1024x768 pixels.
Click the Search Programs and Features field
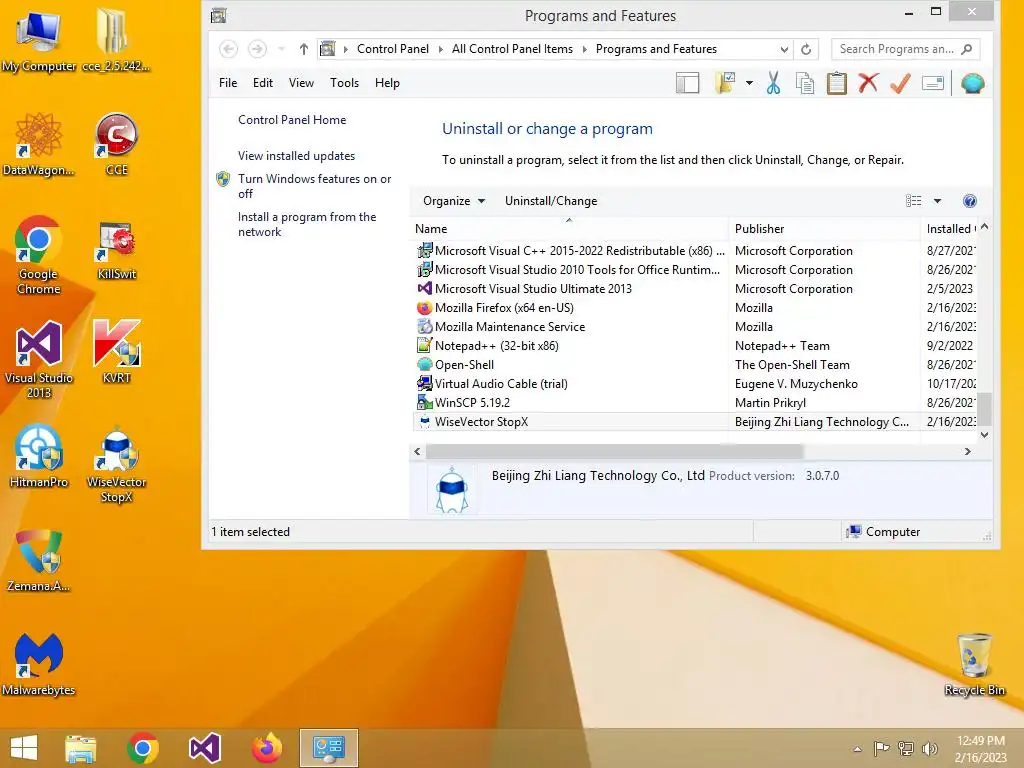tap(905, 49)
